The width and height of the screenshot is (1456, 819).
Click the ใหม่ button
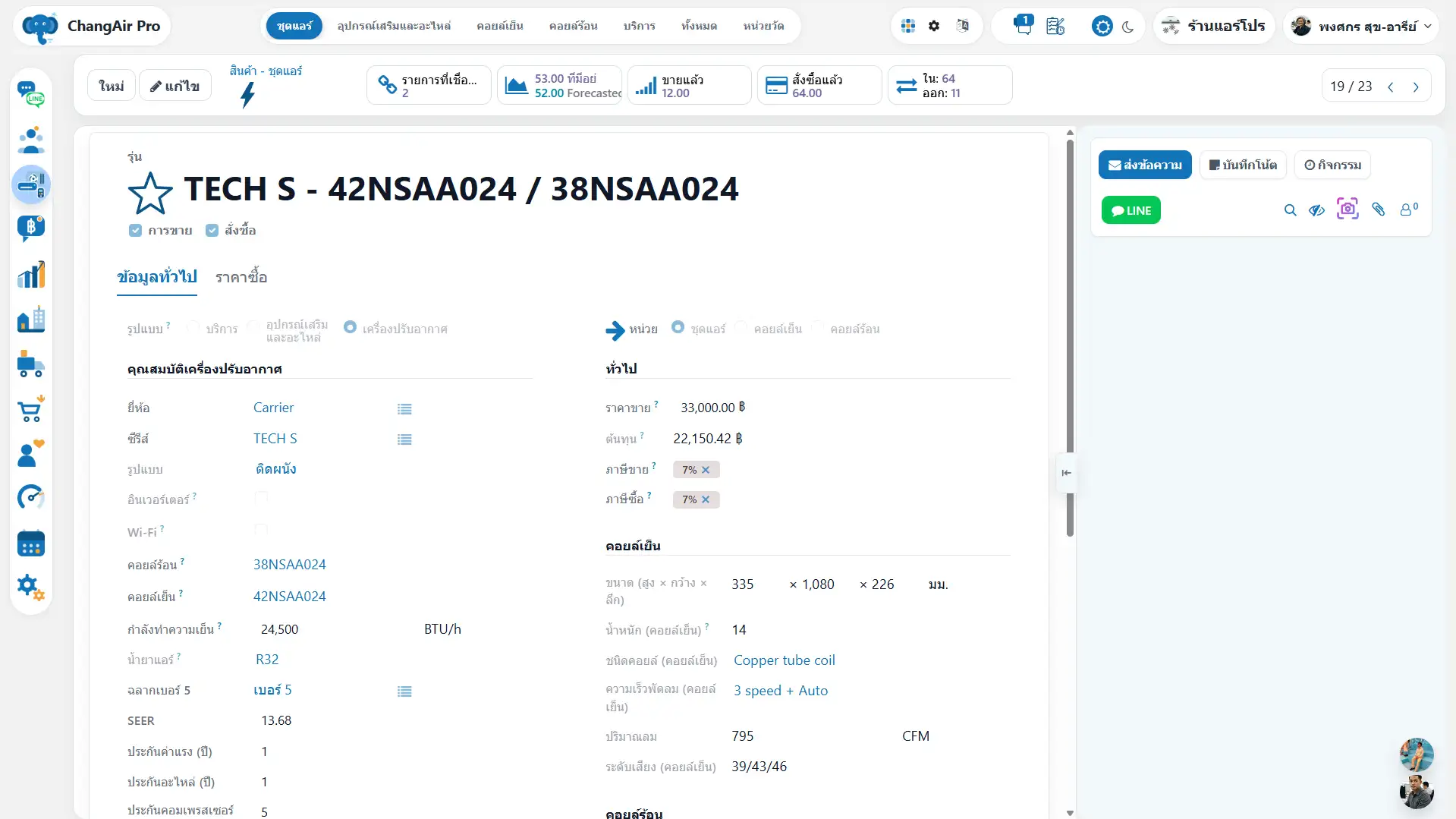112,86
